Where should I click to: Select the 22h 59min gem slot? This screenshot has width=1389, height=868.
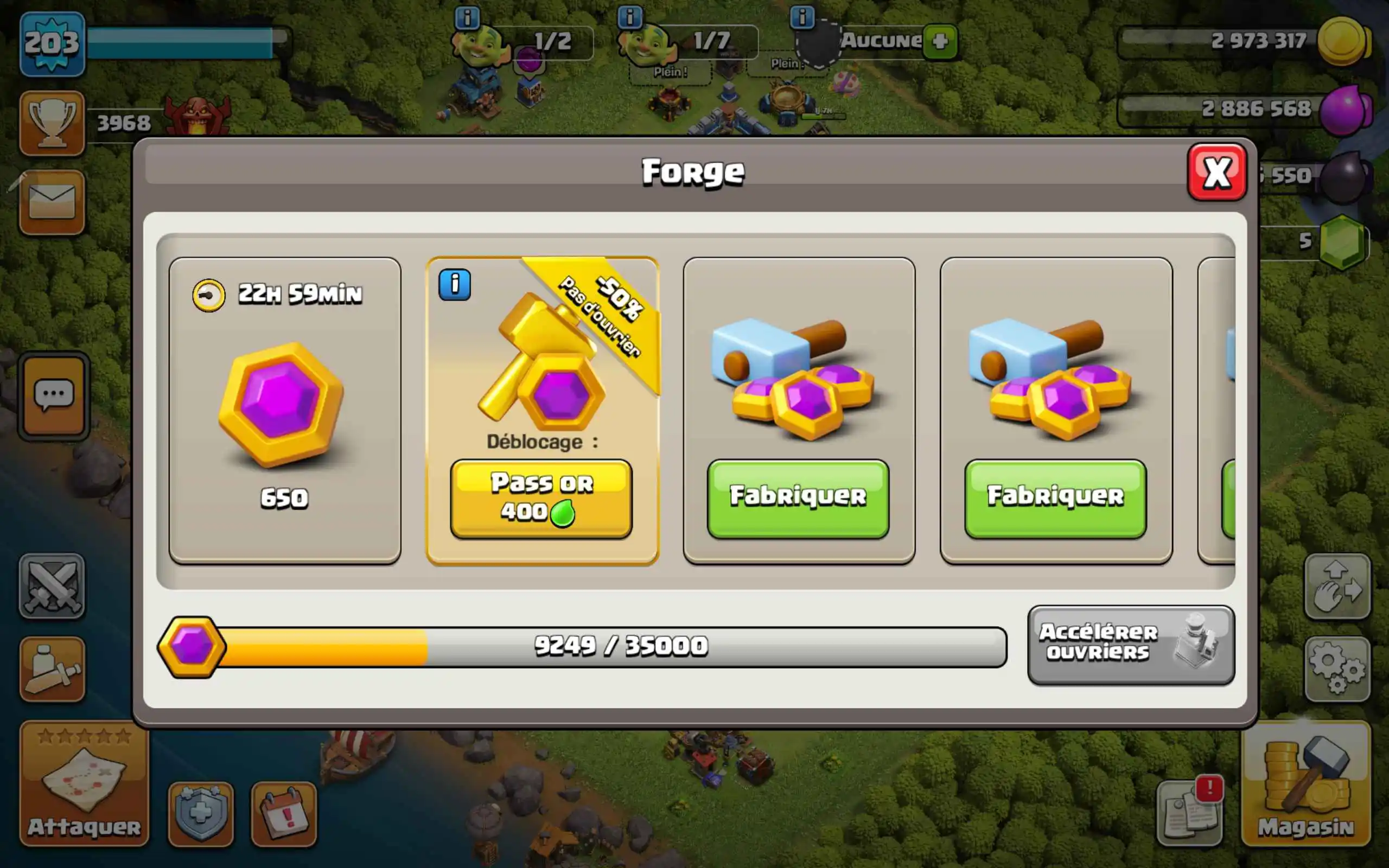click(285, 411)
